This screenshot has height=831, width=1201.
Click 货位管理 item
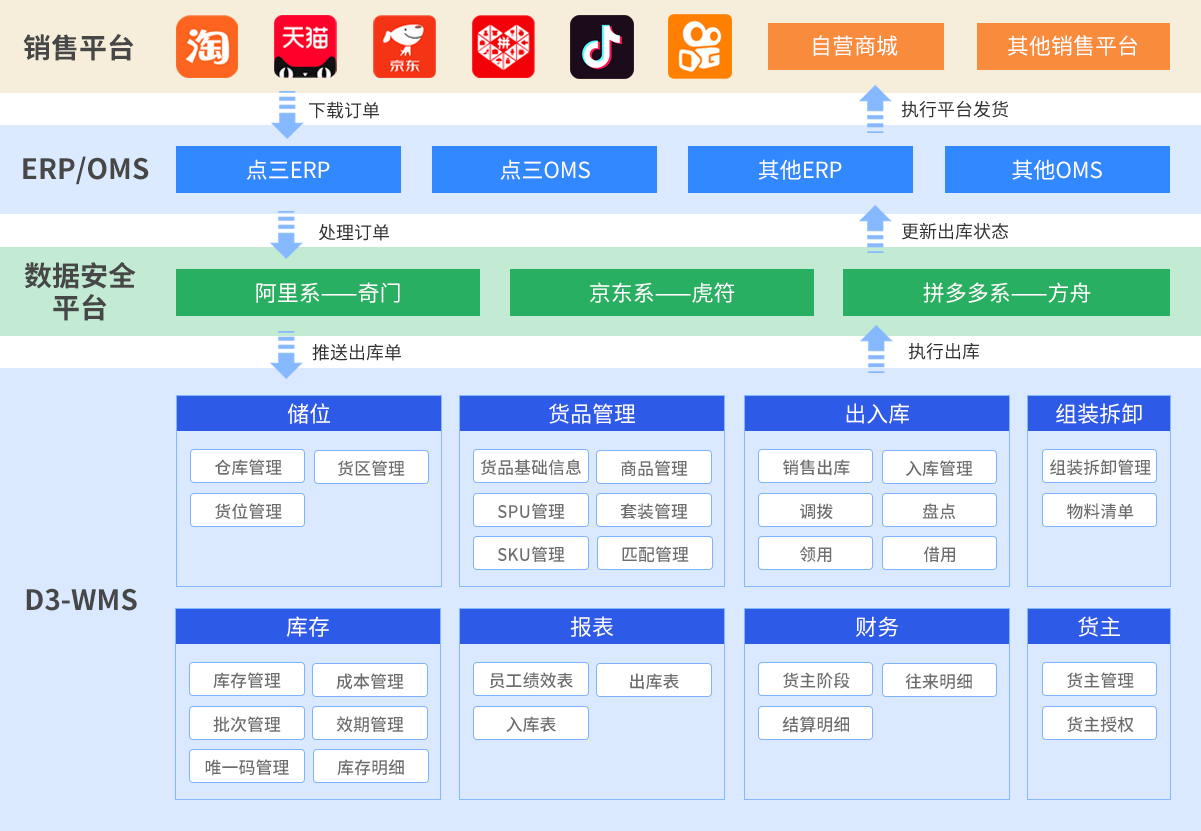(x=248, y=511)
